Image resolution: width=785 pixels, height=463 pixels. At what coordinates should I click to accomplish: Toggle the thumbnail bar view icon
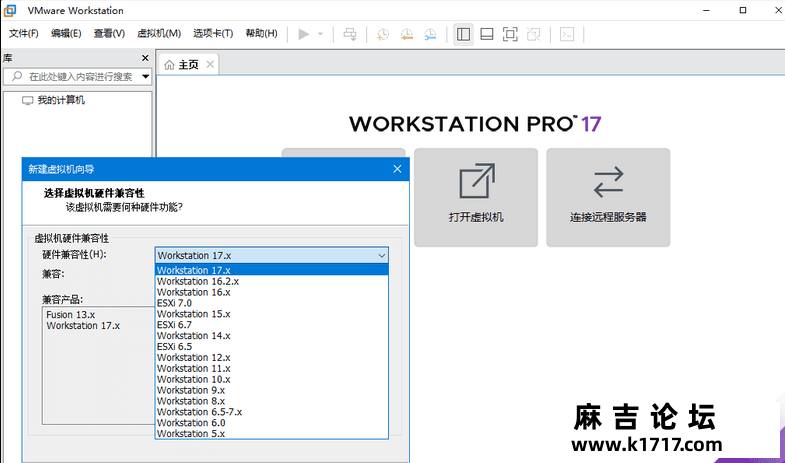tap(487, 34)
